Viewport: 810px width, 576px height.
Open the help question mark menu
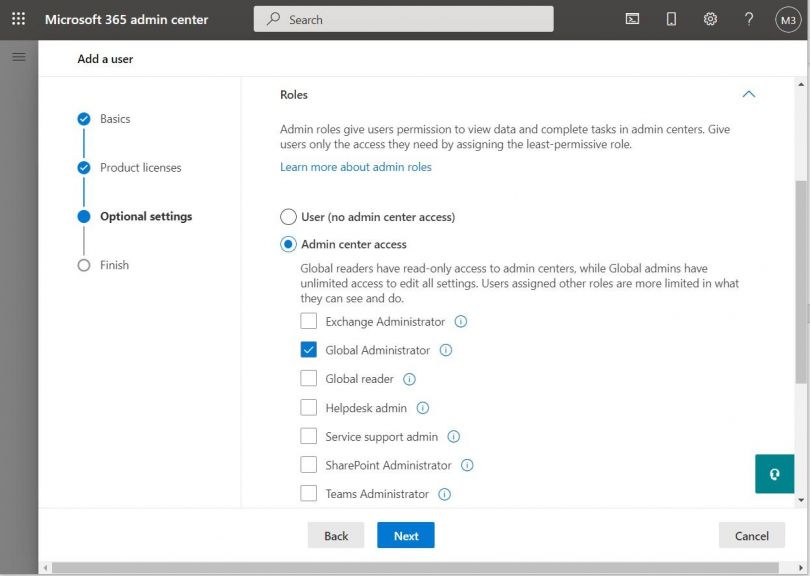tap(747, 18)
